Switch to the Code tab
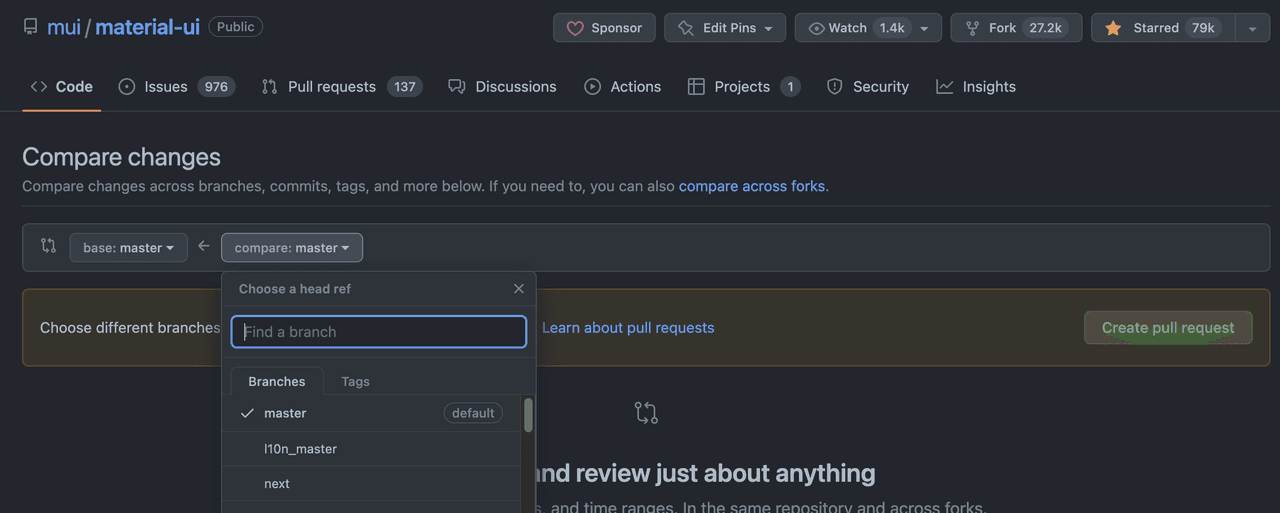 (61, 87)
